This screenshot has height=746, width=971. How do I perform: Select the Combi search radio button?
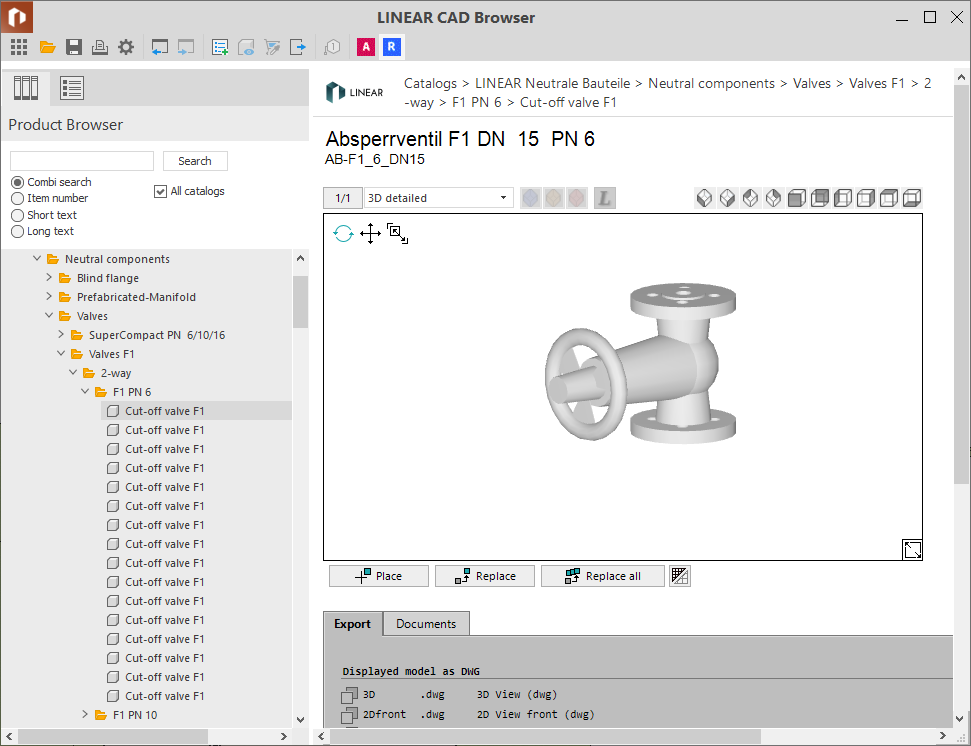click(17, 182)
